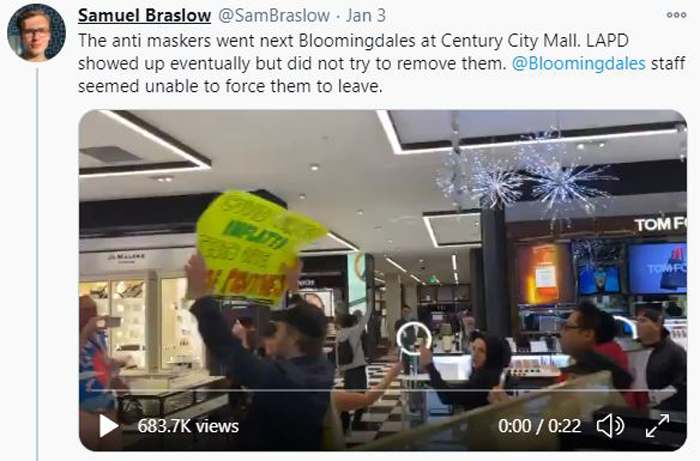Screen dimensions: 700x461
Task: Click the 0:00 / 0:22 time display
Action: point(540,426)
